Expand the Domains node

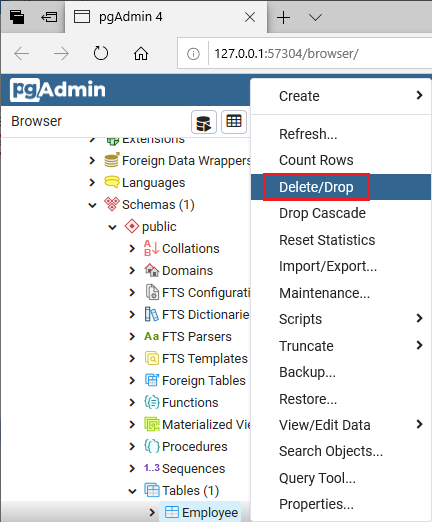coord(132,270)
